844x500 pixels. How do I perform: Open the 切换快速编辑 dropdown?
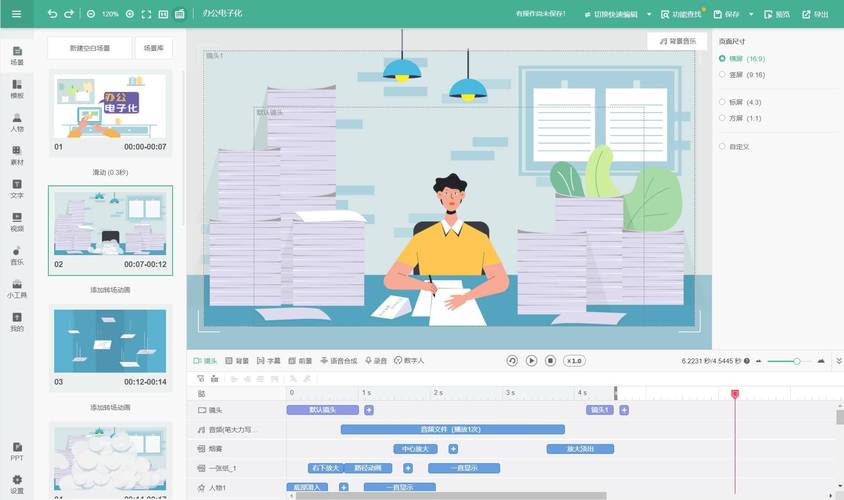pos(648,14)
